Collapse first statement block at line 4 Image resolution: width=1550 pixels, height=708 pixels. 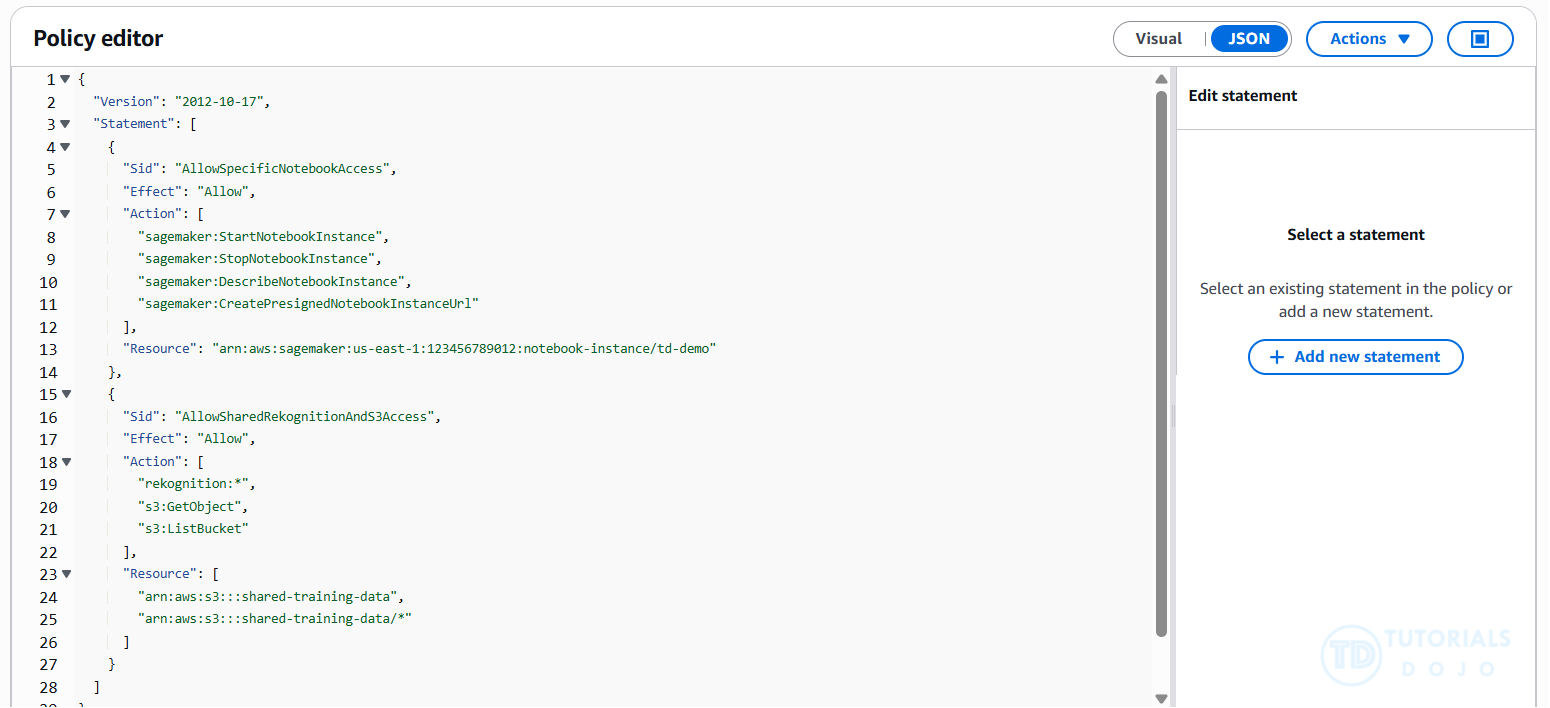pyautogui.click(x=65, y=147)
